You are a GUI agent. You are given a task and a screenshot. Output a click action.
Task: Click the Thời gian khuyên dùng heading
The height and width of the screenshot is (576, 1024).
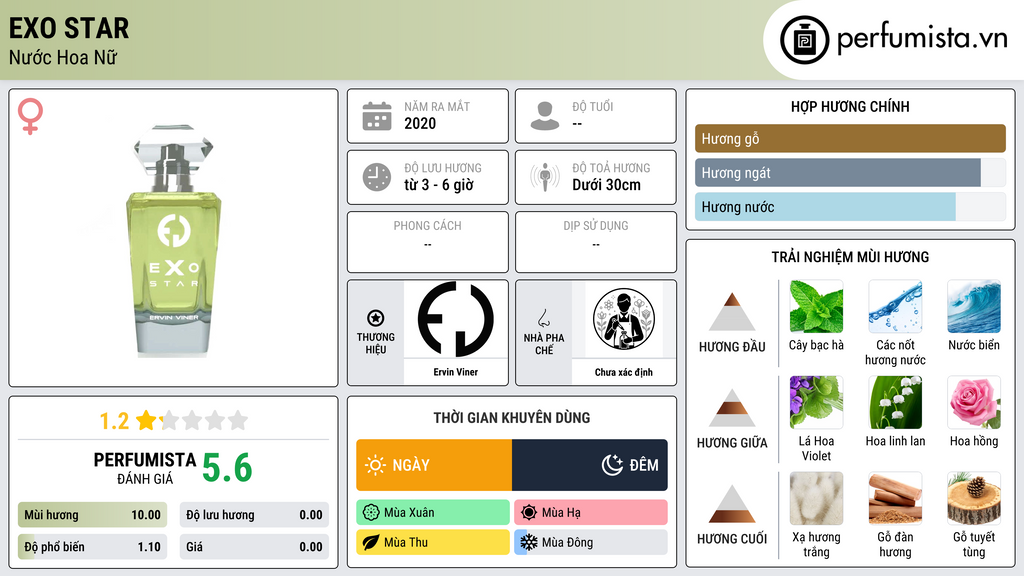point(512,418)
